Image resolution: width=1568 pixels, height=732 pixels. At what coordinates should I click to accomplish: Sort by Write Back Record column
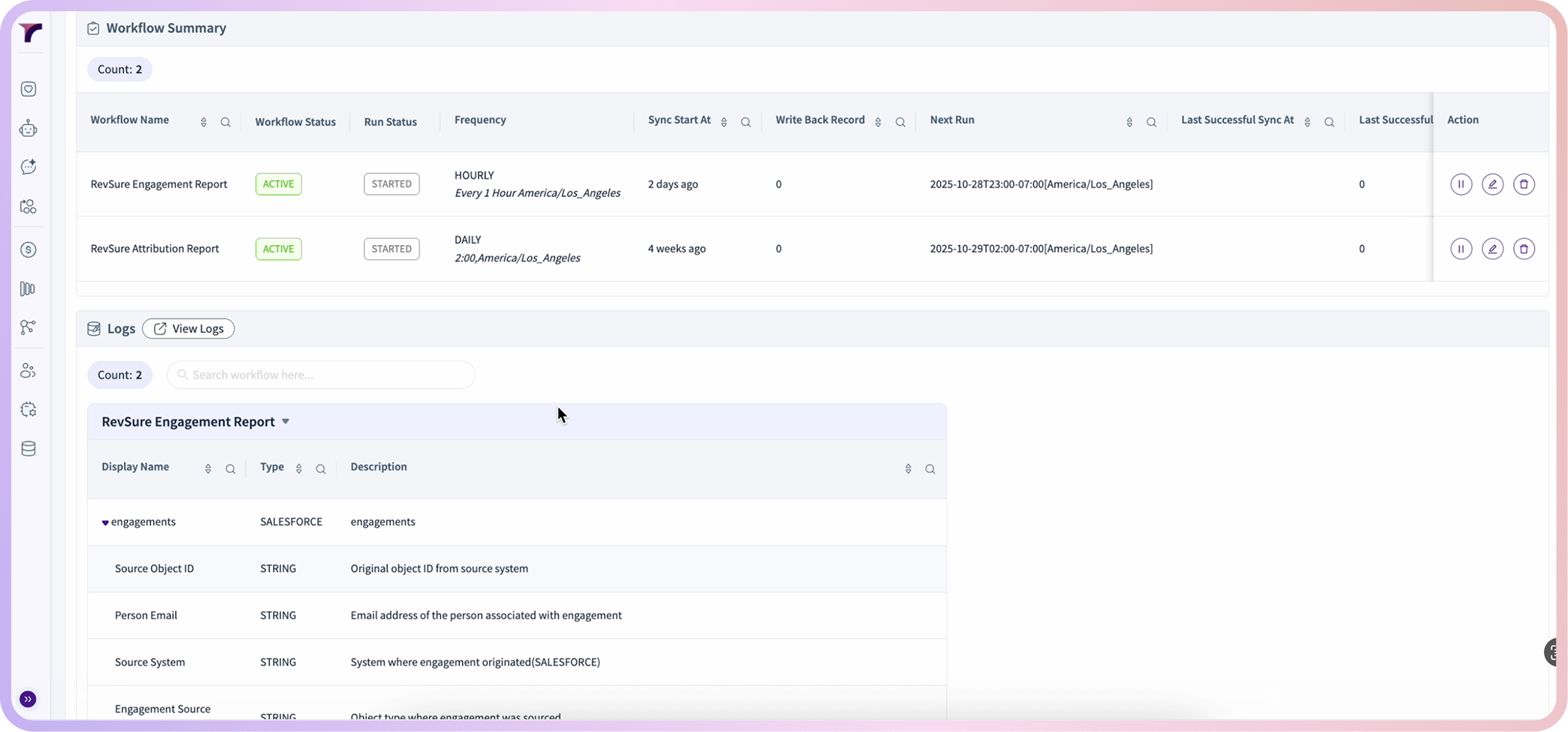(x=878, y=123)
